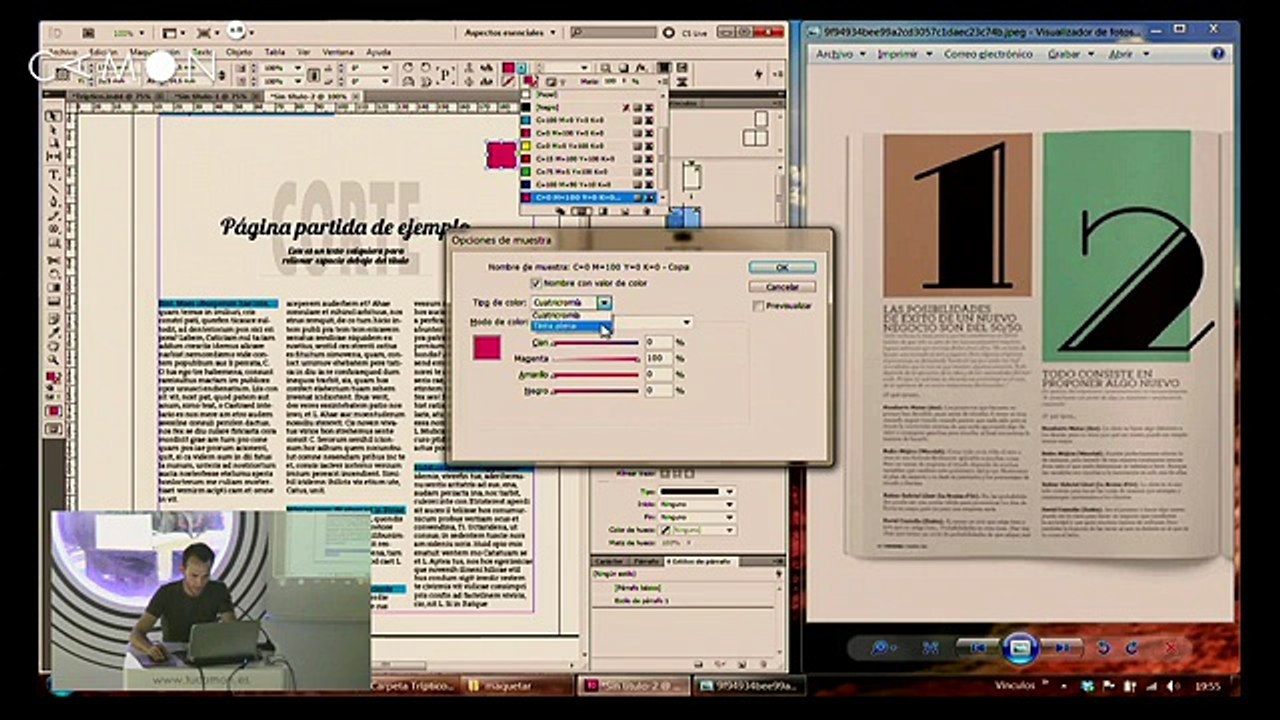Enable the Previsualizar checkbox
The width and height of the screenshot is (1280, 720).
coord(757,306)
